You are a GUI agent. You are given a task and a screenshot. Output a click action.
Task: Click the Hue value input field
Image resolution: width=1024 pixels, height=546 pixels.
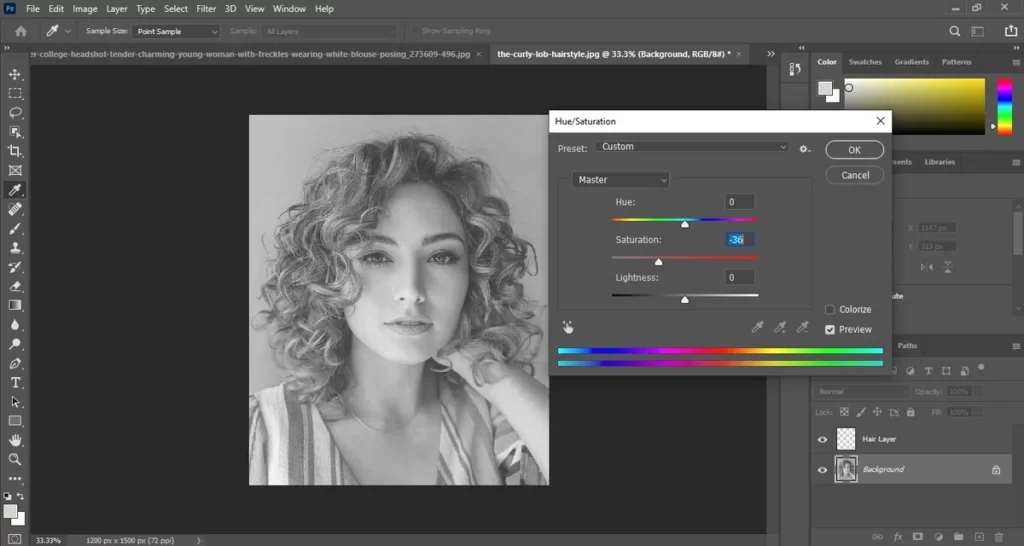pos(740,202)
